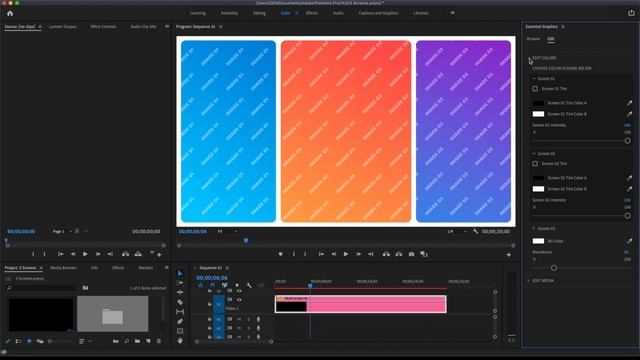Click Roundness slider handle
The image size is (640, 360).
click(x=554, y=268)
